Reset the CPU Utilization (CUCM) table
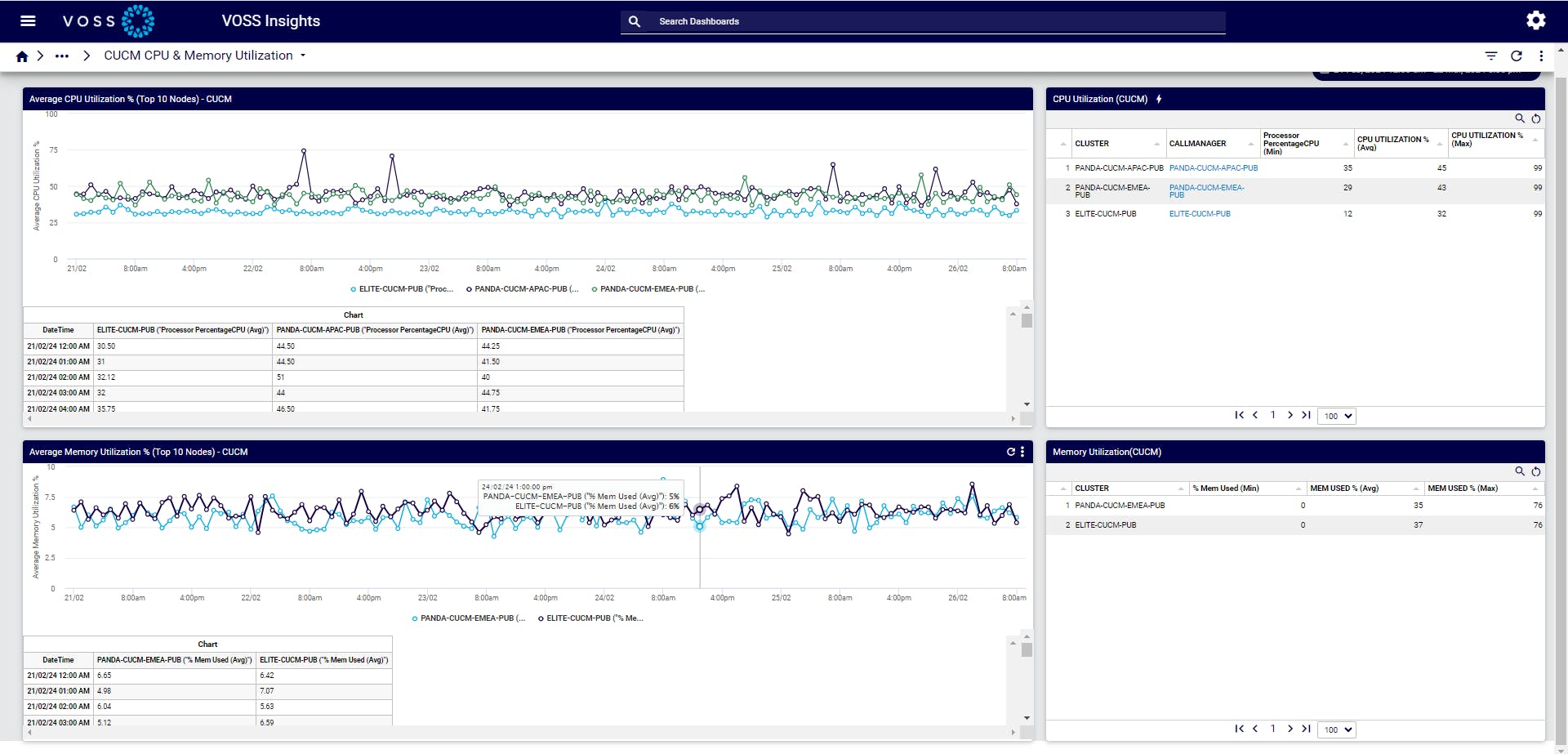 1536,118
